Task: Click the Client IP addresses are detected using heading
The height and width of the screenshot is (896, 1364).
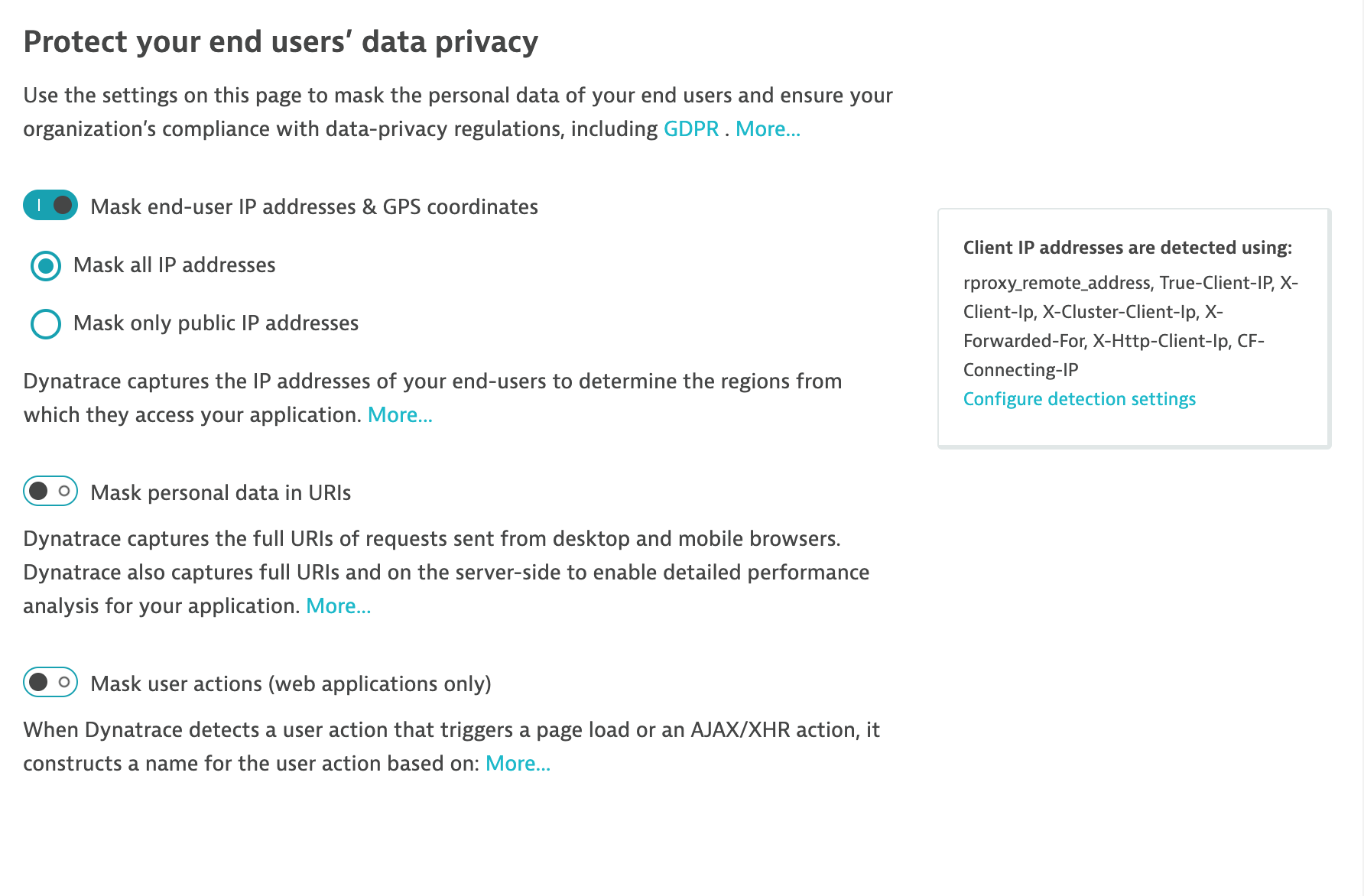Action: pos(1127,248)
